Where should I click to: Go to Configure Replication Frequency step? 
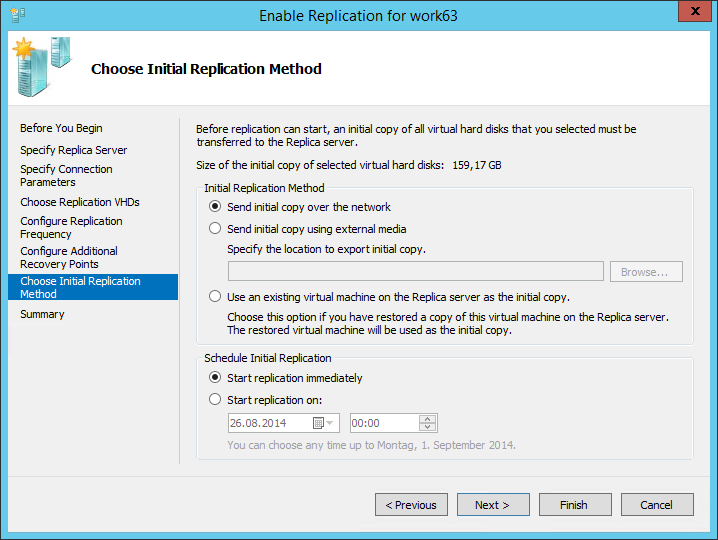coord(71,227)
